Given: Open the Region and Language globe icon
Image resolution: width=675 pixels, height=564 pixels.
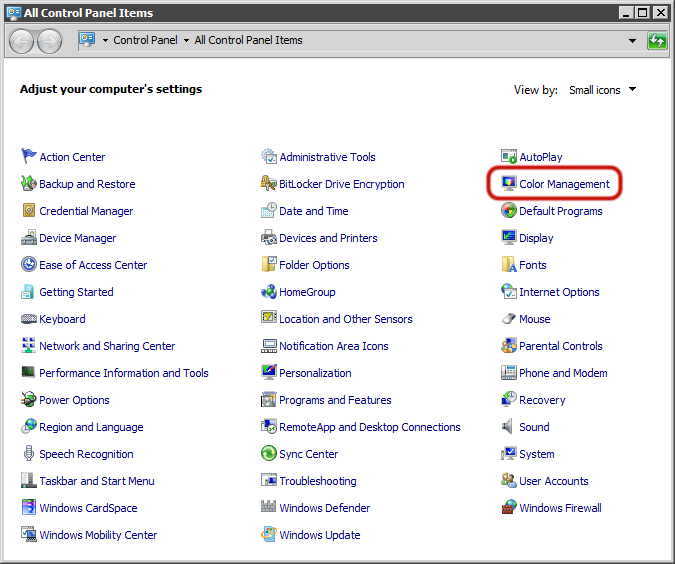Looking at the screenshot, I should pyautogui.click(x=28, y=426).
